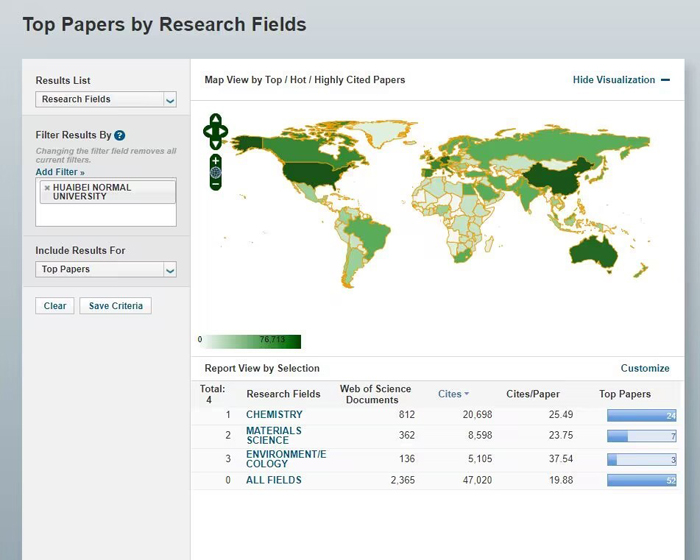Click the Add Filter link
The width and height of the screenshot is (700, 560).
coord(60,172)
